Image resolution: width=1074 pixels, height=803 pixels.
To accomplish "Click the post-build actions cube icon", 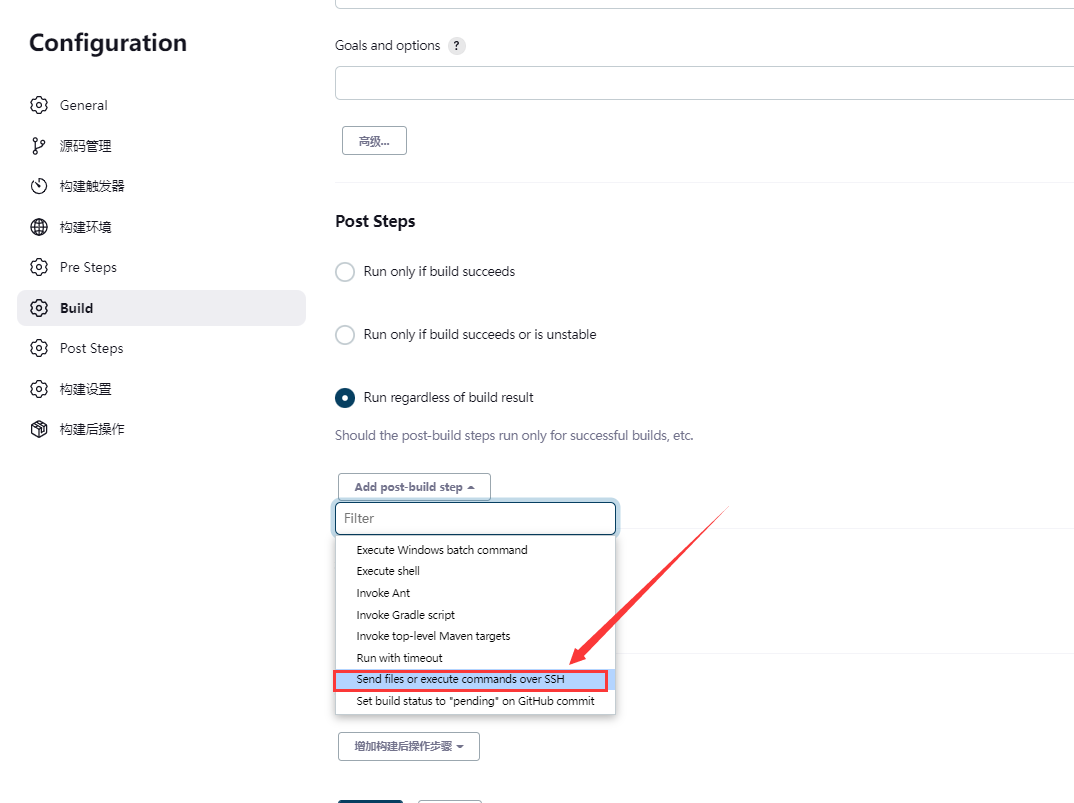I will click(x=39, y=429).
